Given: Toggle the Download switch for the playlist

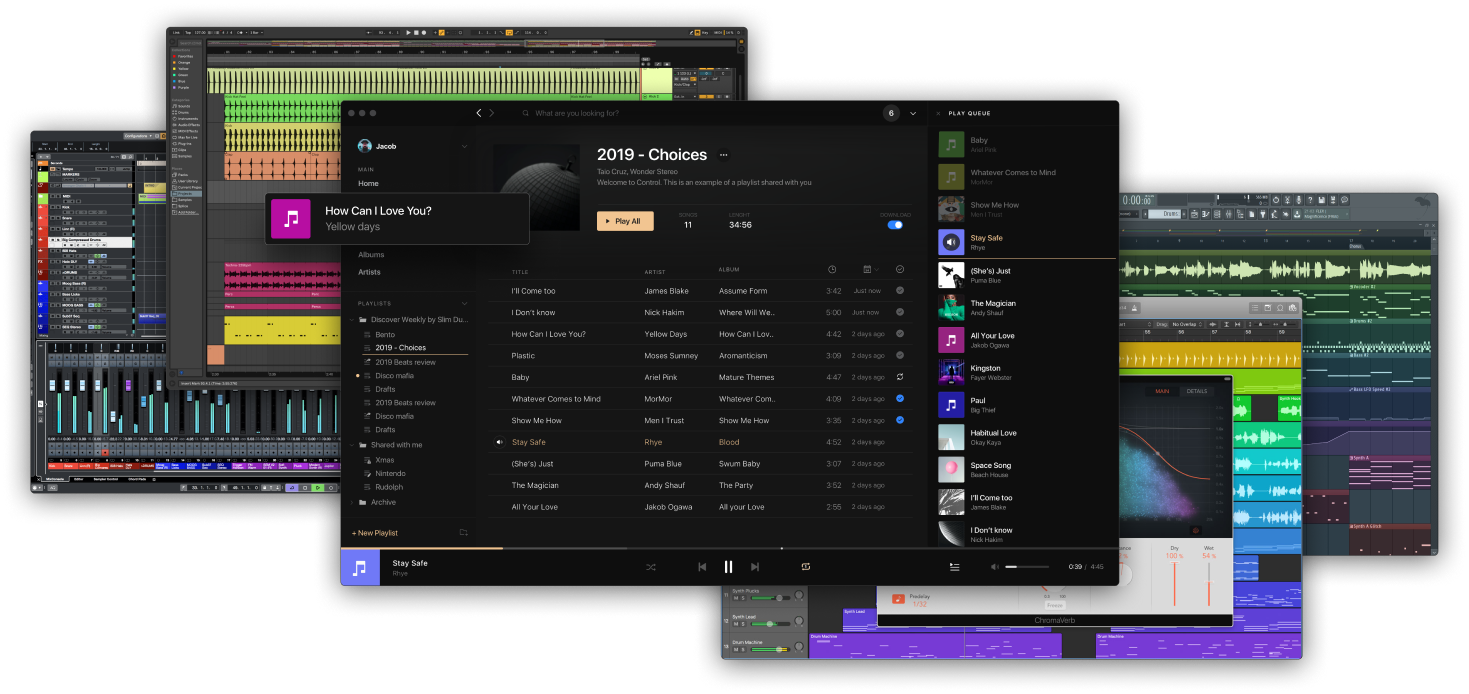Looking at the screenshot, I should tap(895, 225).
